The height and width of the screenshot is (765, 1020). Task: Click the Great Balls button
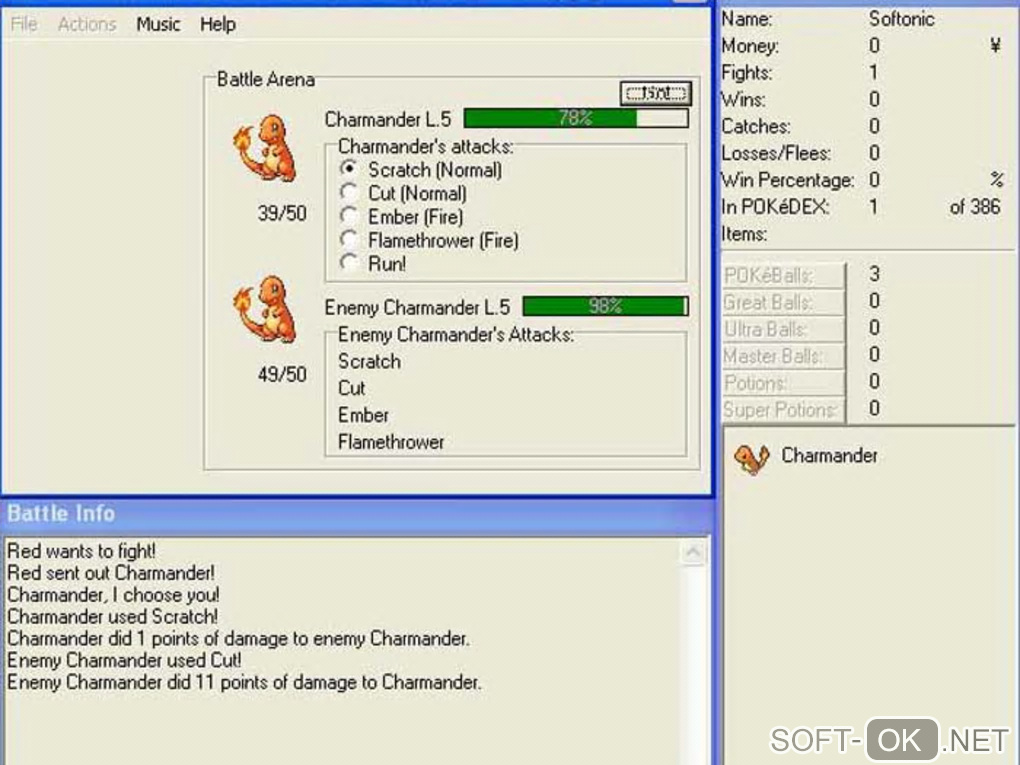tap(784, 302)
